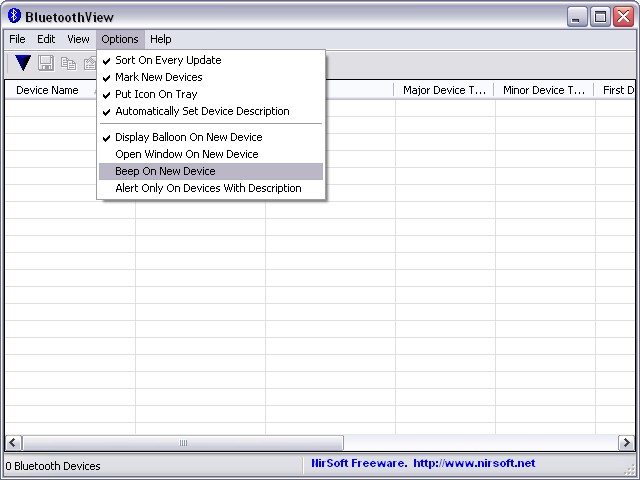This screenshot has height=480, width=640.
Task: Open the Help menu
Action: (x=160, y=39)
